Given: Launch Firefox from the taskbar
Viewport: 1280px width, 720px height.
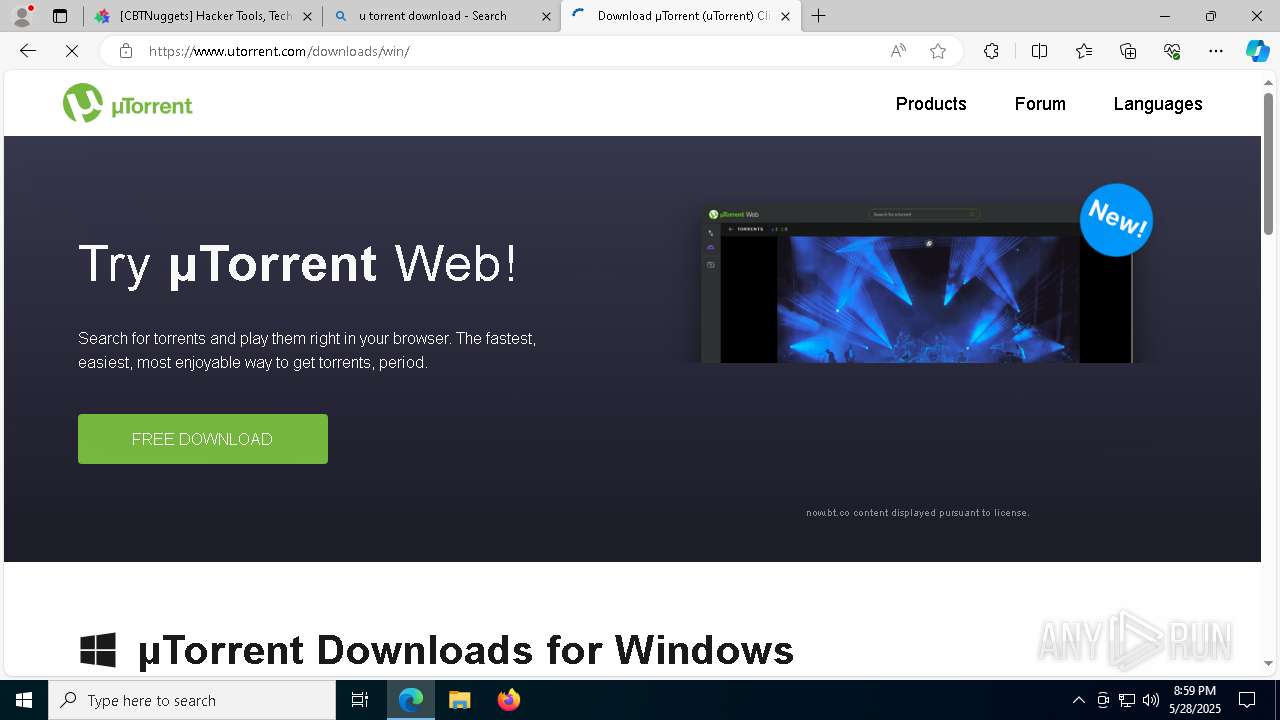Looking at the screenshot, I should [508, 700].
